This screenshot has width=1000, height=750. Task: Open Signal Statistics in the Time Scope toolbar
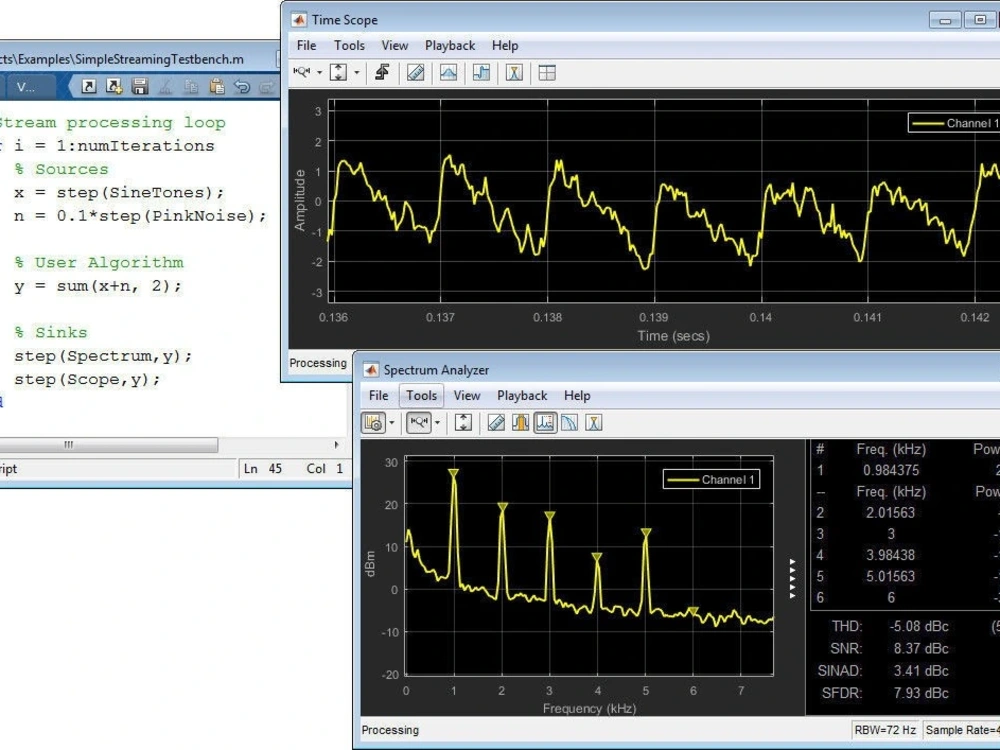pyautogui.click(x=449, y=72)
